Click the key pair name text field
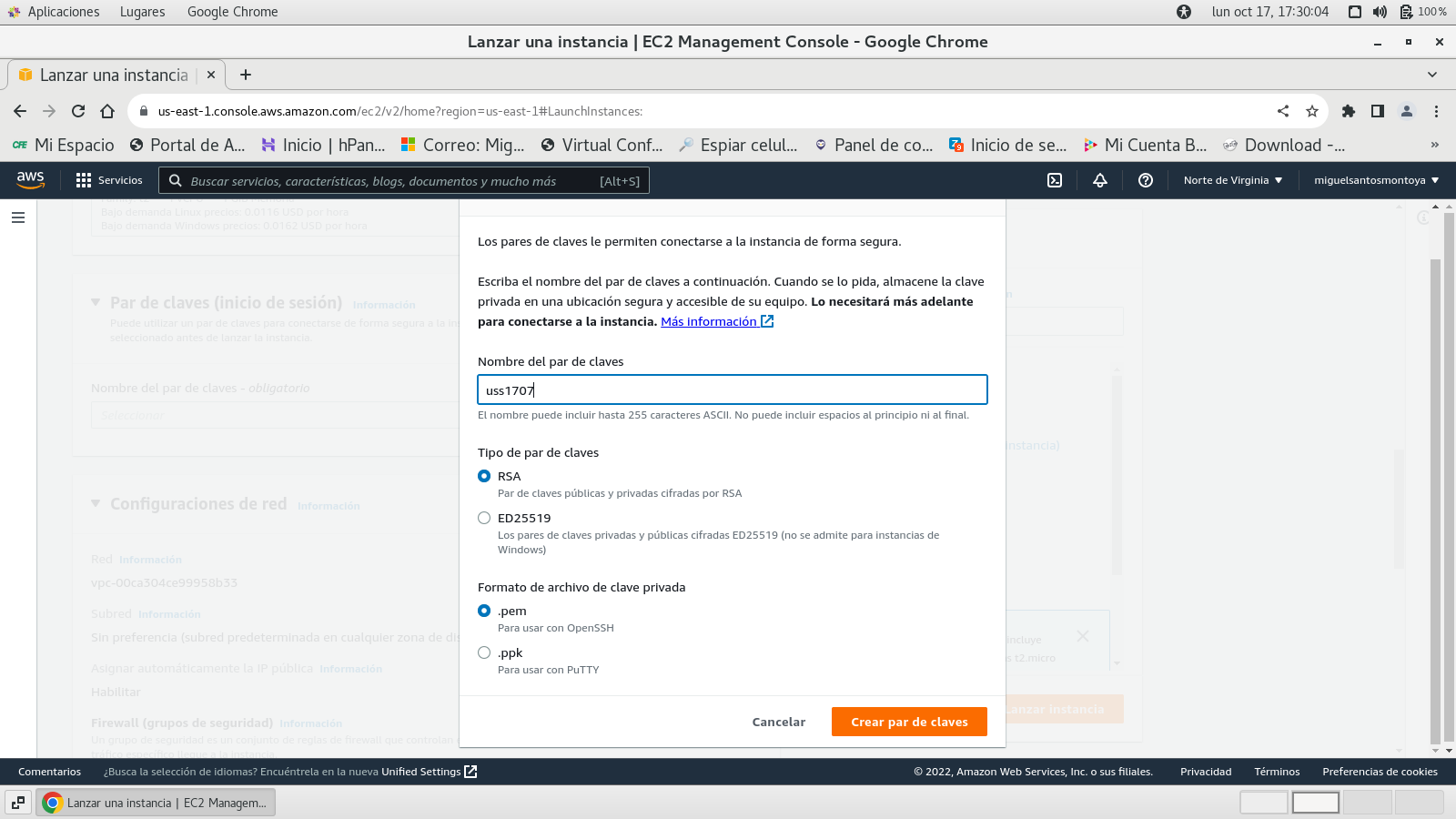The width and height of the screenshot is (1456, 819). coord(732,389)
